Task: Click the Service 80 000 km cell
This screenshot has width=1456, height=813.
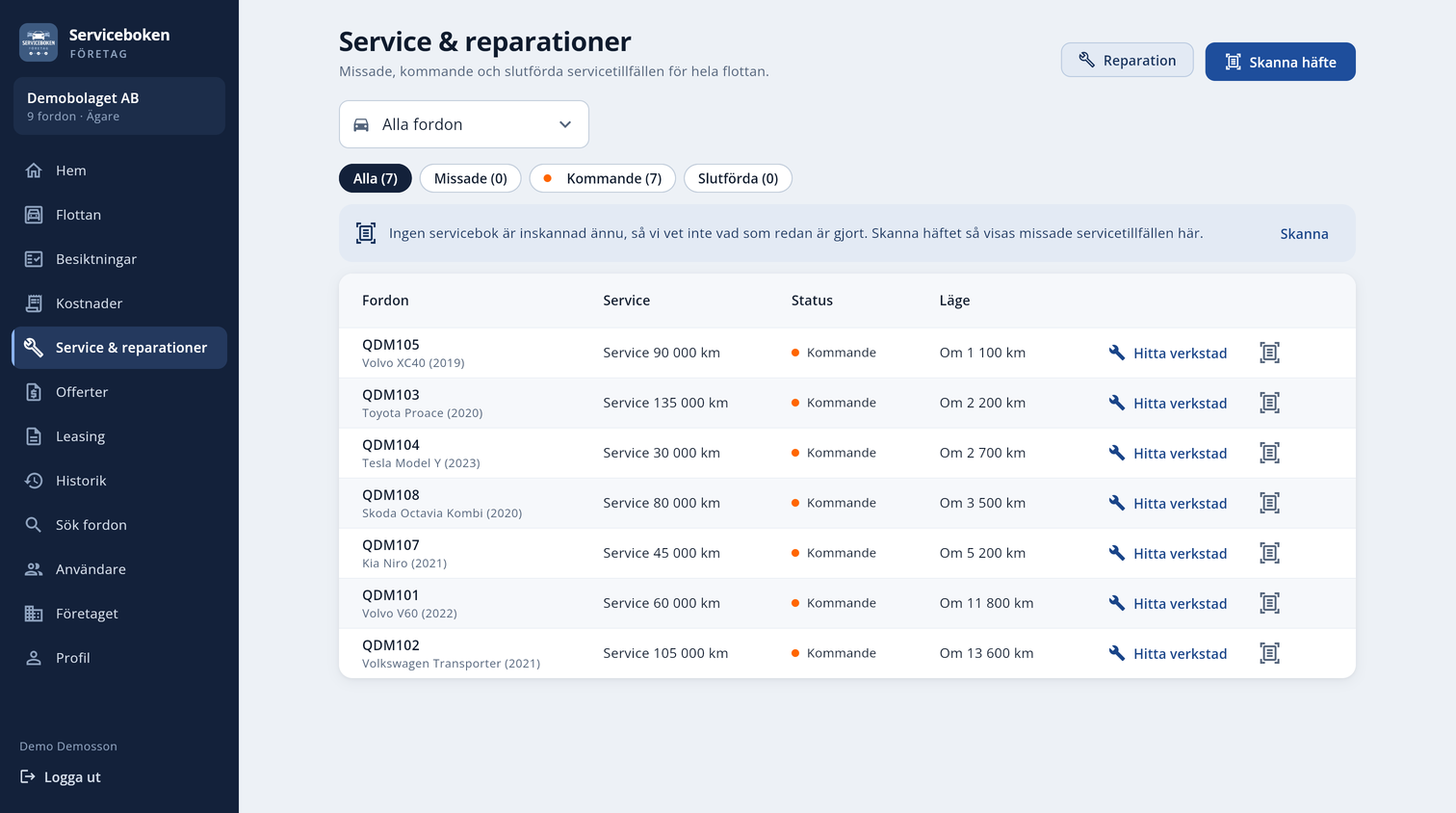Action: pos(662,503)
